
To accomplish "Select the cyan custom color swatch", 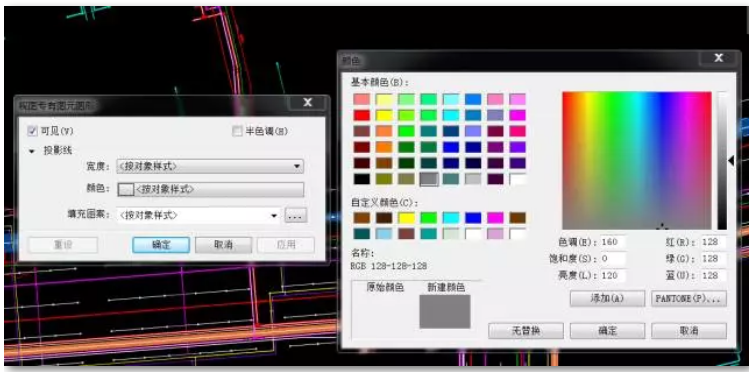I will pyautogui.click(x=451, y=218).
